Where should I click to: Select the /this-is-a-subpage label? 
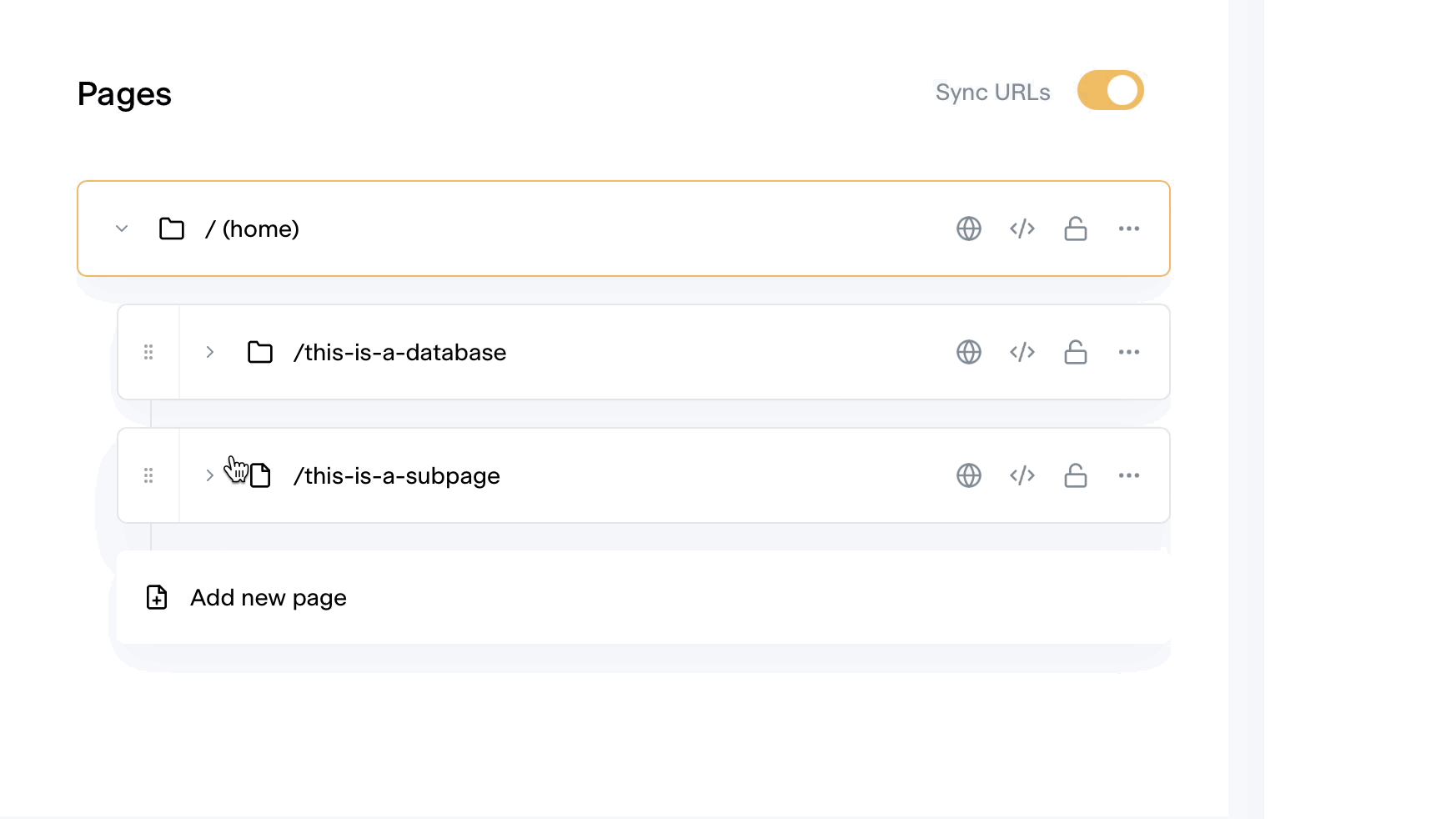click(x=397, y=475)
